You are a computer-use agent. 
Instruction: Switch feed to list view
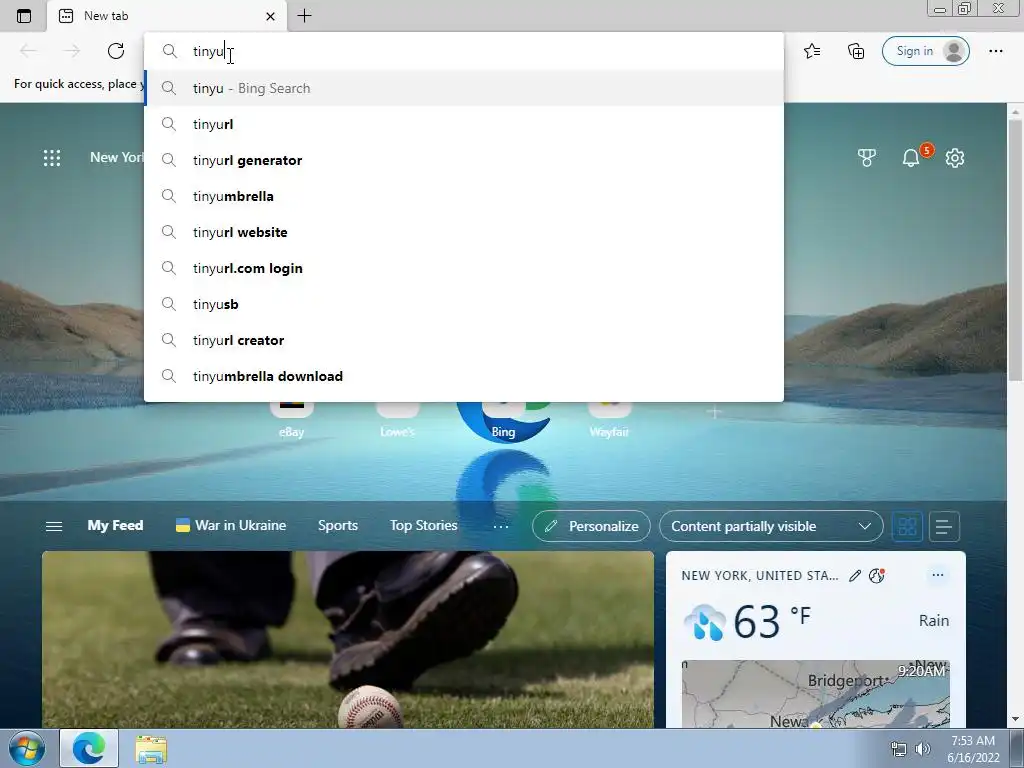[x=944, y=526]
